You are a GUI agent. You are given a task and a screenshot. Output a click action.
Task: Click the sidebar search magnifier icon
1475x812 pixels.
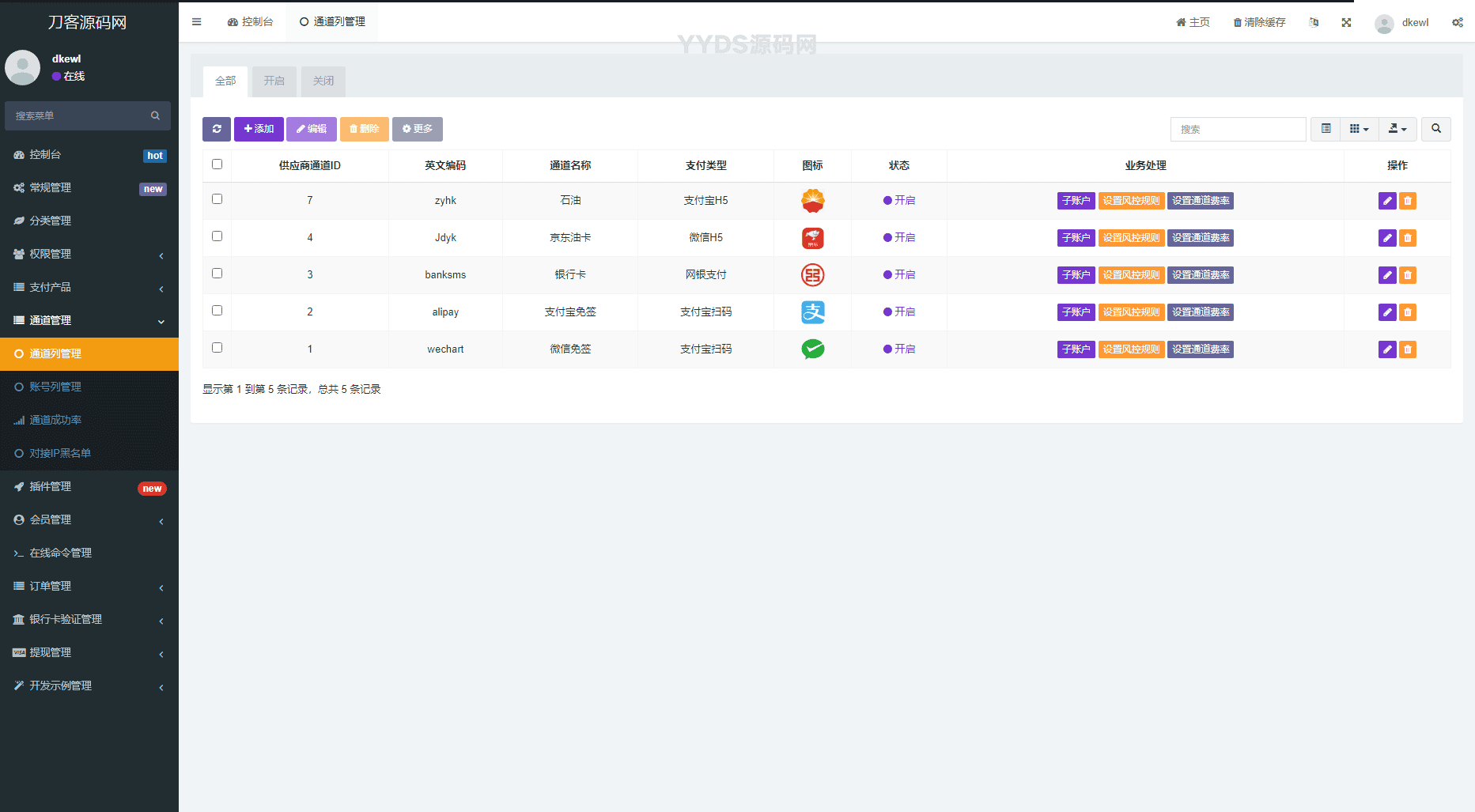pyautogui.click(x=155, y=115)
